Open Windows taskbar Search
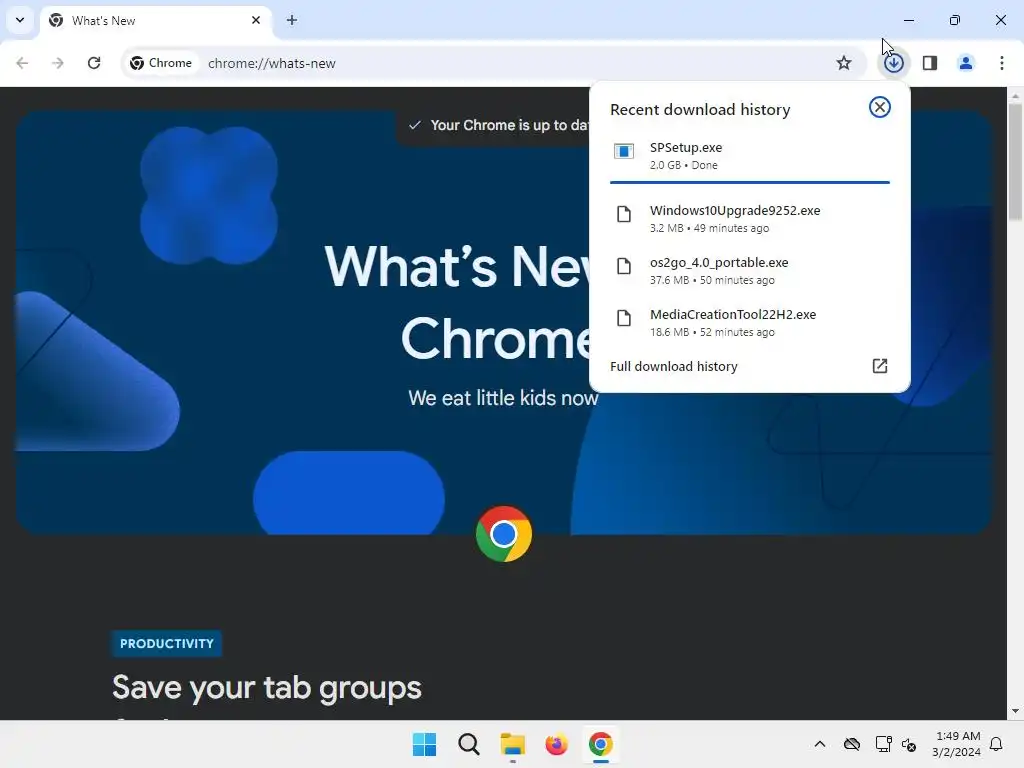 point(468,744)
